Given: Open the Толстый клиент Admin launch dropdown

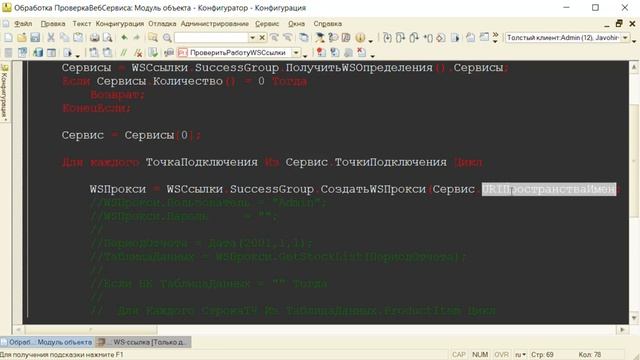Looking at the screenshot, I should (625, 38).
